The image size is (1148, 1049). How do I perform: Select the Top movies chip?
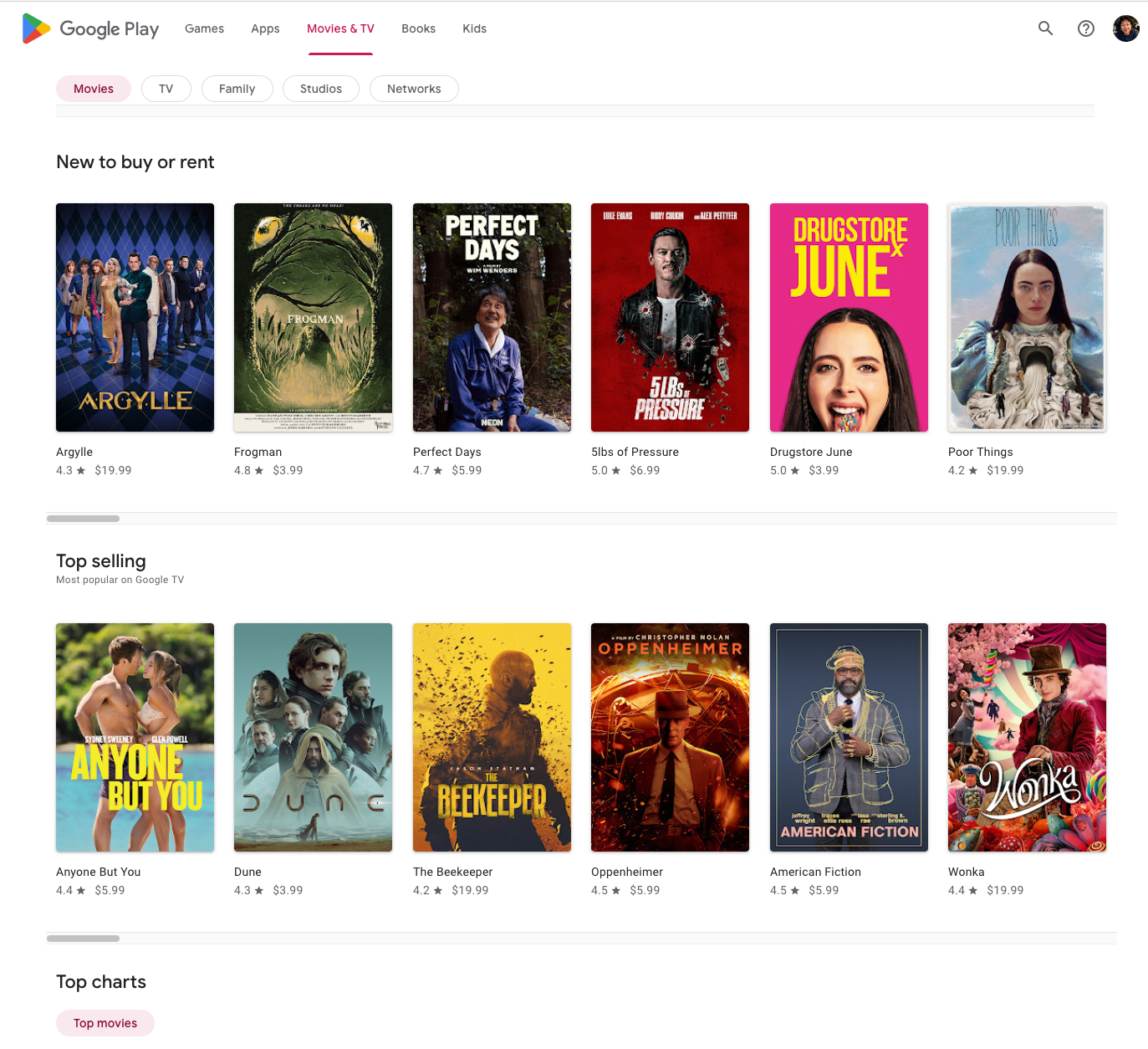pyautogui.click(x=105, y=1023)
